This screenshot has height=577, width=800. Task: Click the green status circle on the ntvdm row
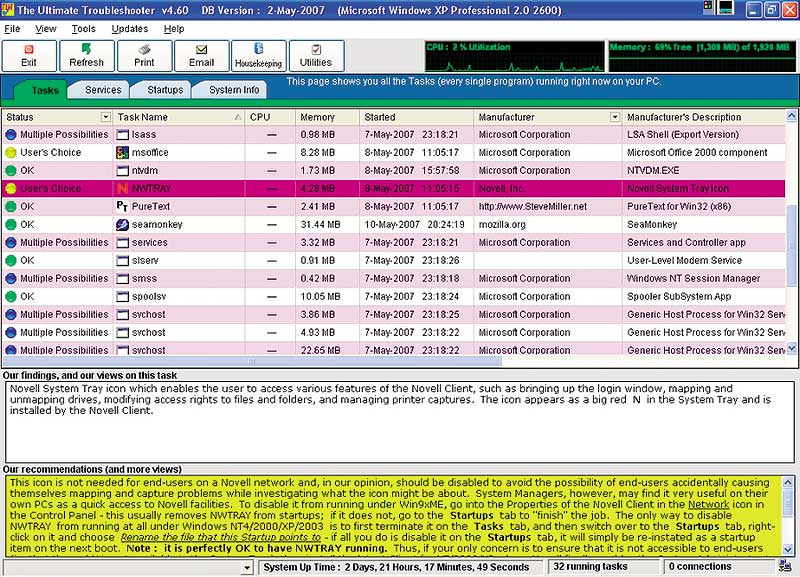click(11, 170)
